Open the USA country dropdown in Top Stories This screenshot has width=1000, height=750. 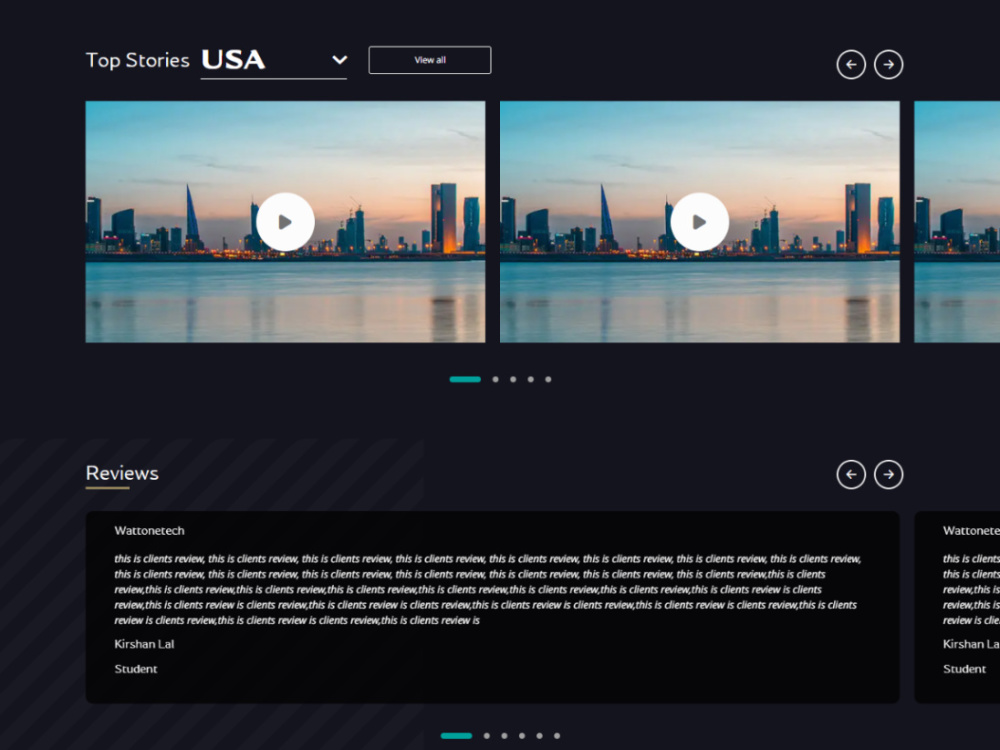click(274, 61)
